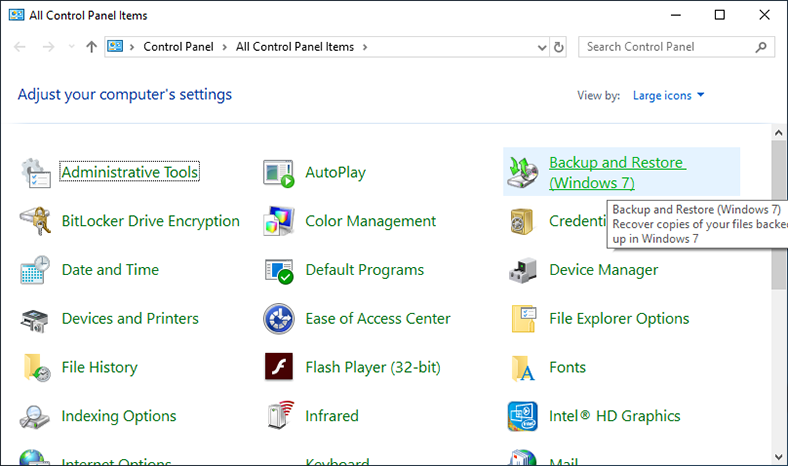788x466 pixels.
Task: Open the BitLocker Drive Encryption icon
Action: pos(36,221)
